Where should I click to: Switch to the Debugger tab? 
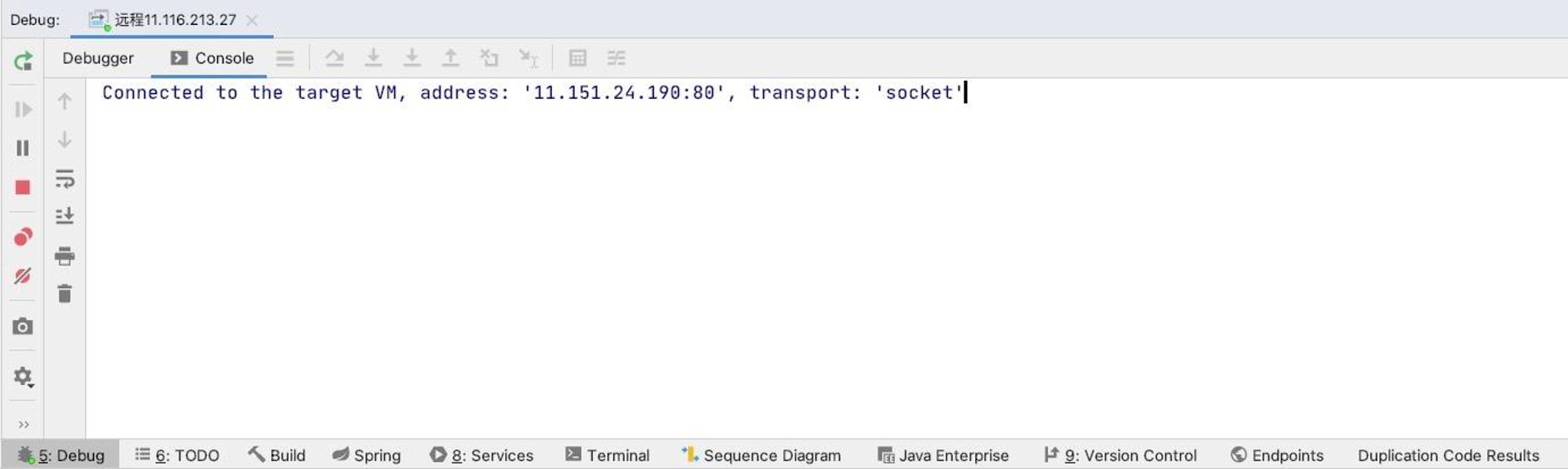[98, 58]
